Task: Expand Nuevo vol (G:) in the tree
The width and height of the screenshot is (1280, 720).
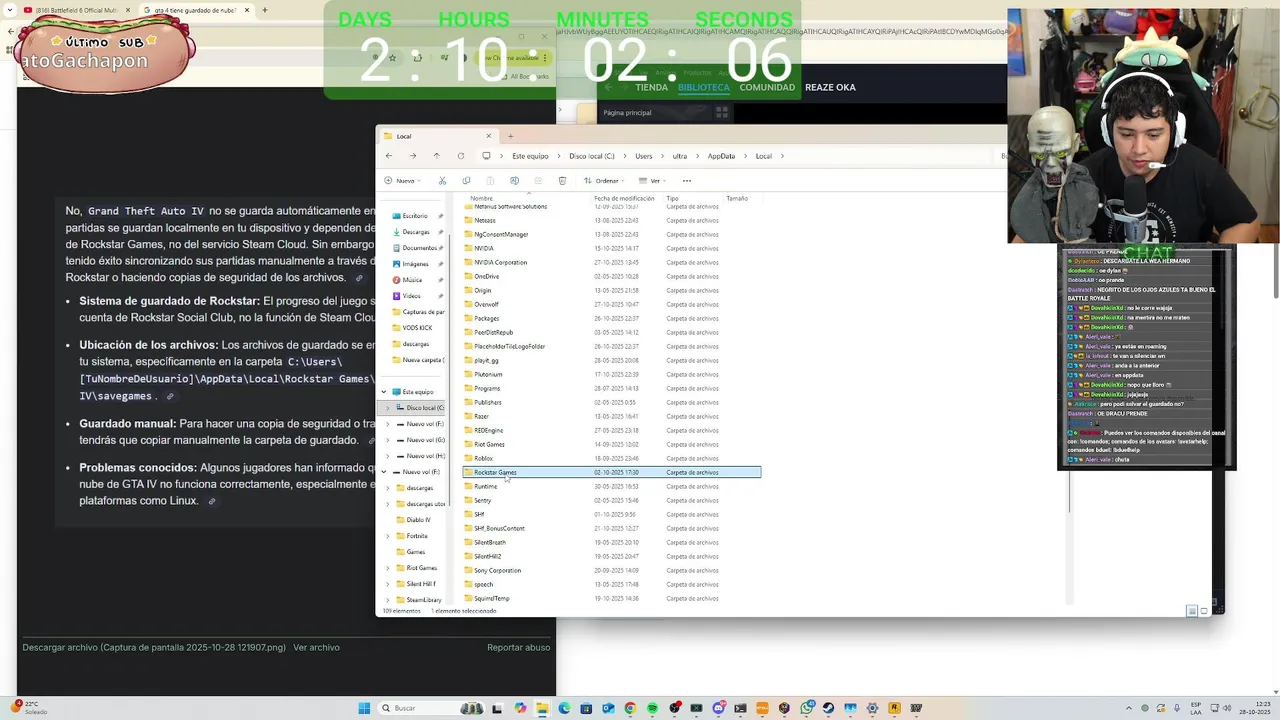Action: [x=388, y=440]
